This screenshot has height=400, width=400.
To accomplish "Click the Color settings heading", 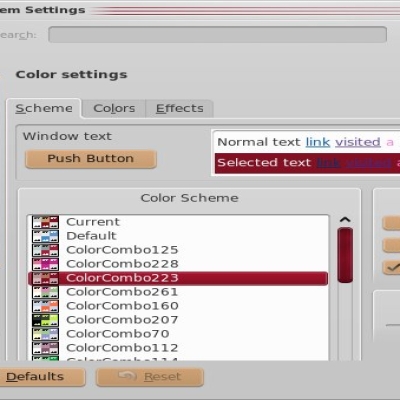I will (72, 74).
